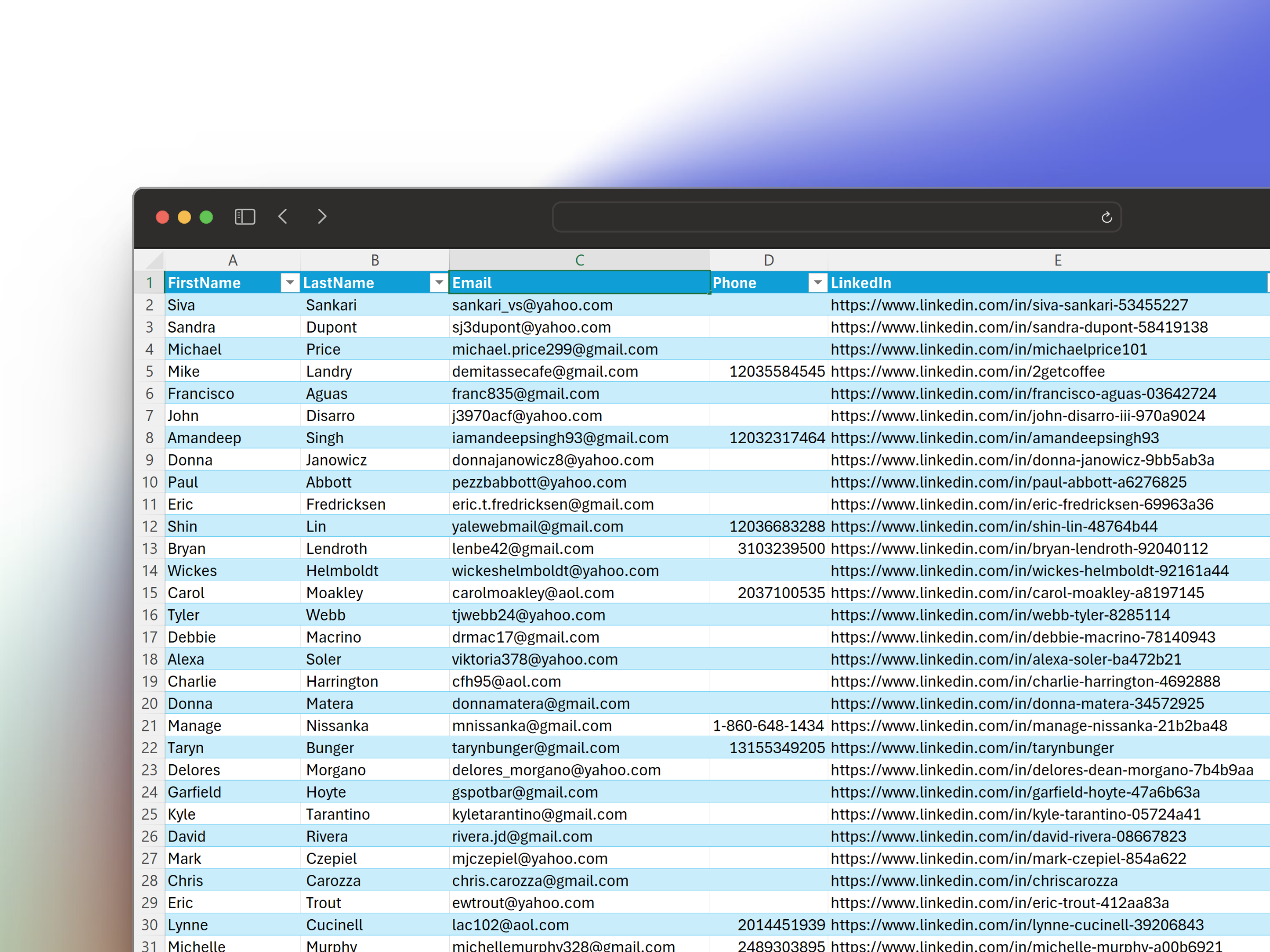Select column A header

(x=232, y=261)
